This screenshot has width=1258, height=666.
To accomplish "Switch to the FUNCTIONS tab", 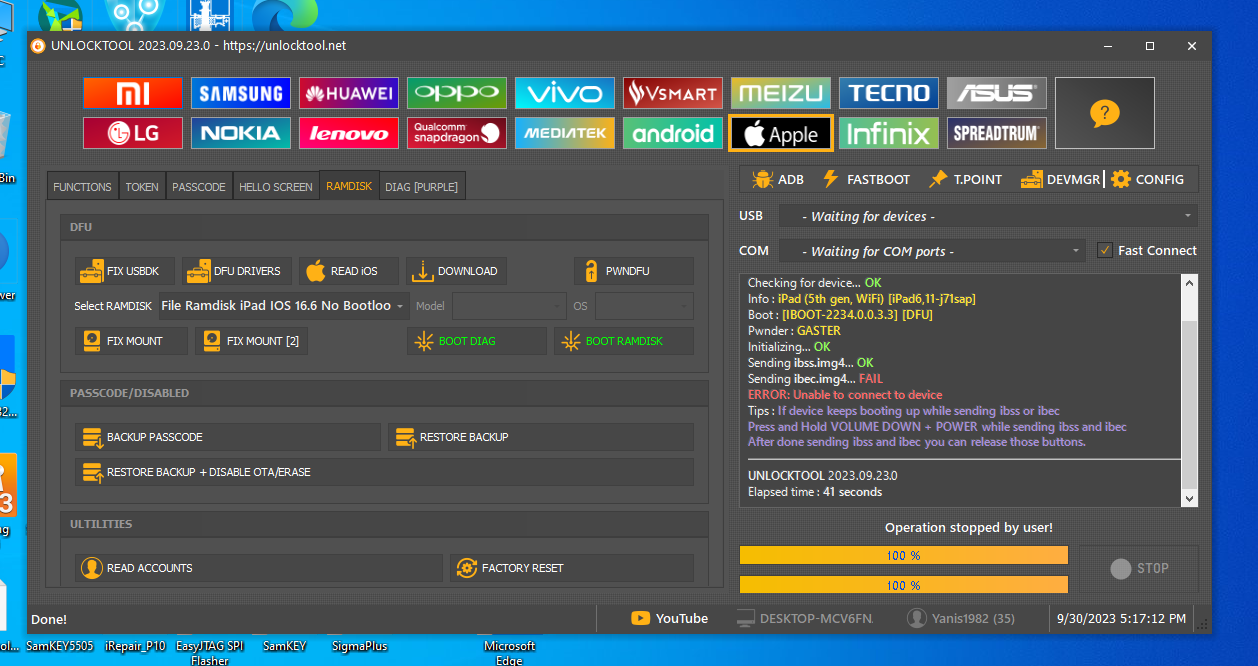I will click(x=82, y=187).
